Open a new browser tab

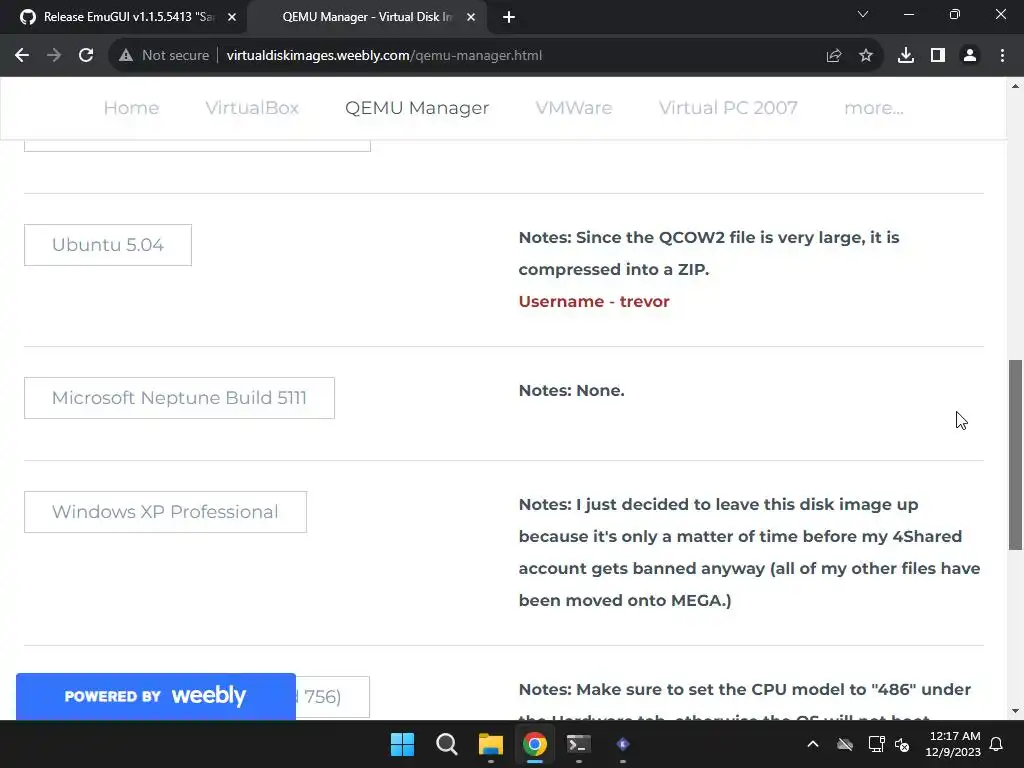(x=509, y=17)
